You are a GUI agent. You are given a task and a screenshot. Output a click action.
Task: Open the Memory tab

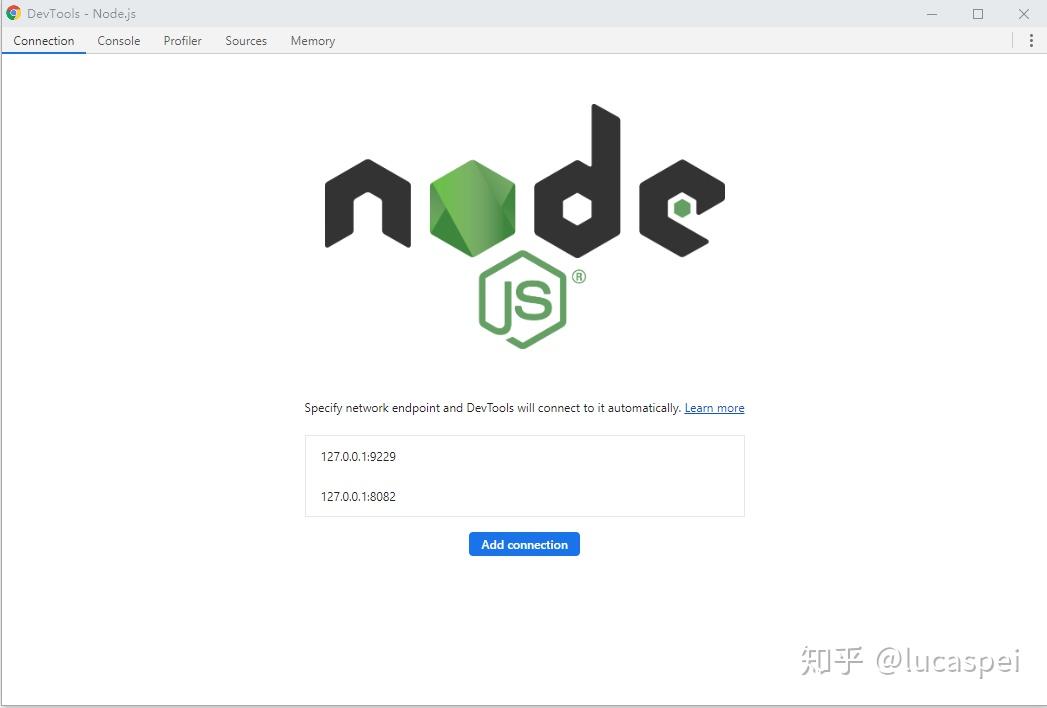[x=312, y=41]
